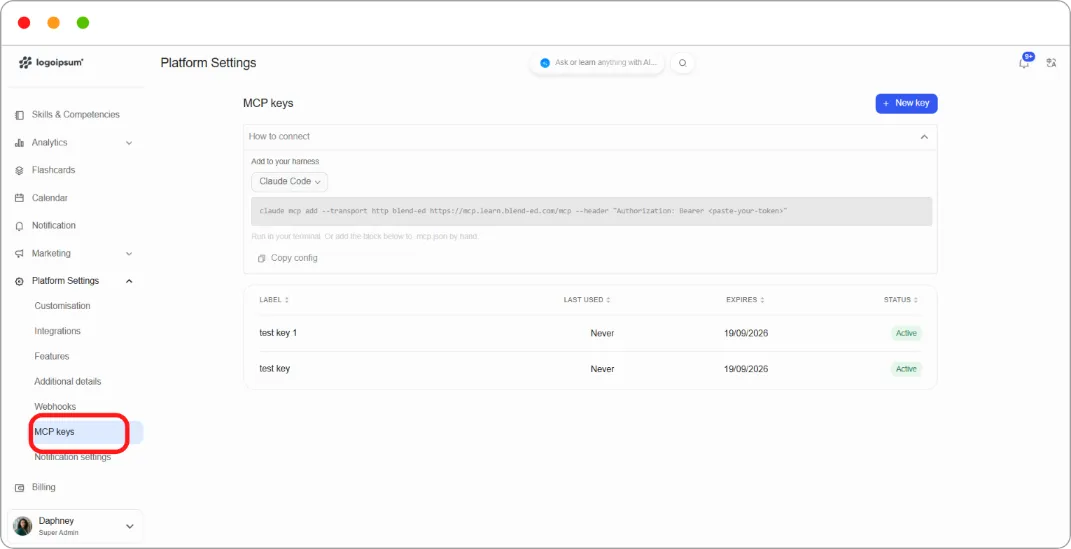Click Daphney's profile avatar

23,526
